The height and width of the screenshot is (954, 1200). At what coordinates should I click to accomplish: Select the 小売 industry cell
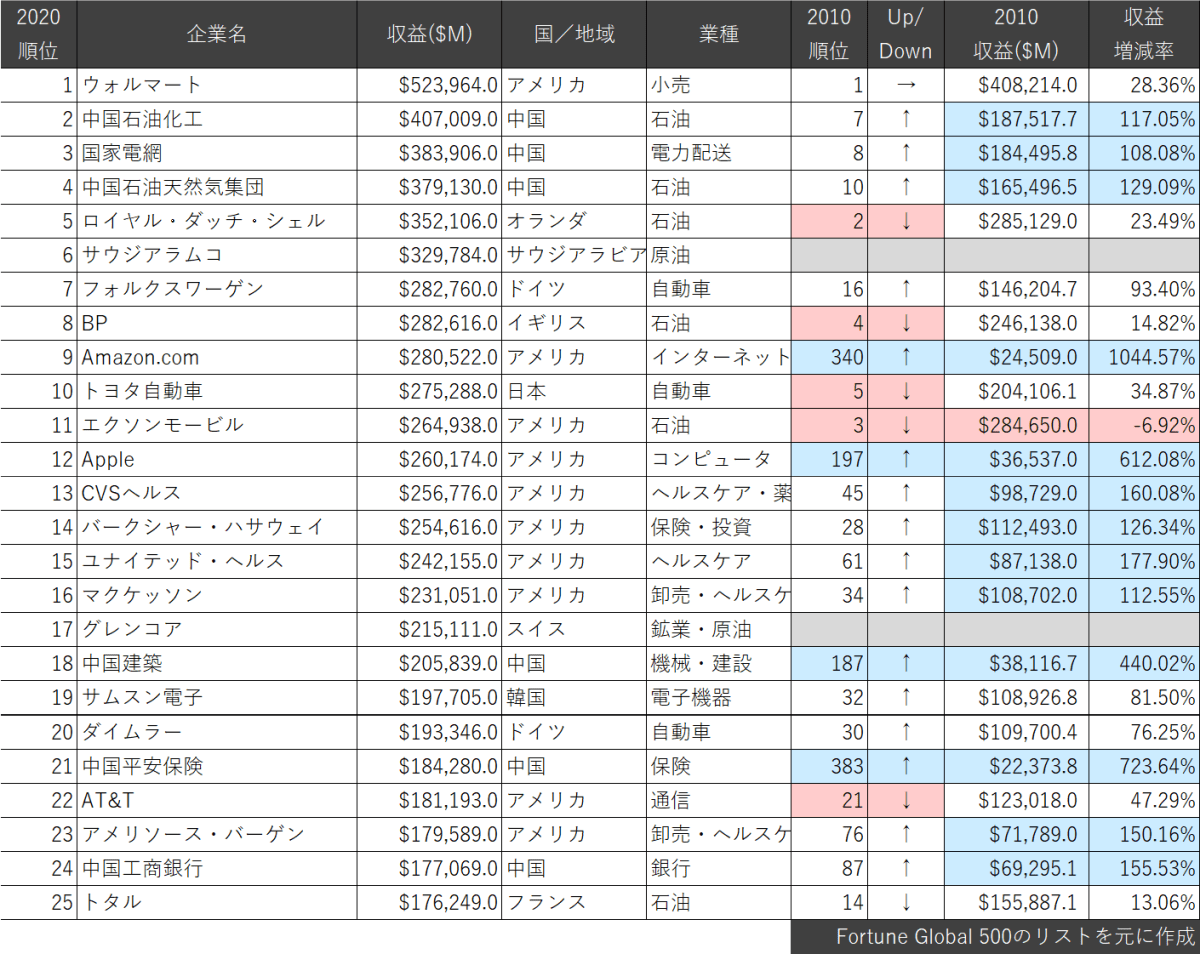click(718, 85)
